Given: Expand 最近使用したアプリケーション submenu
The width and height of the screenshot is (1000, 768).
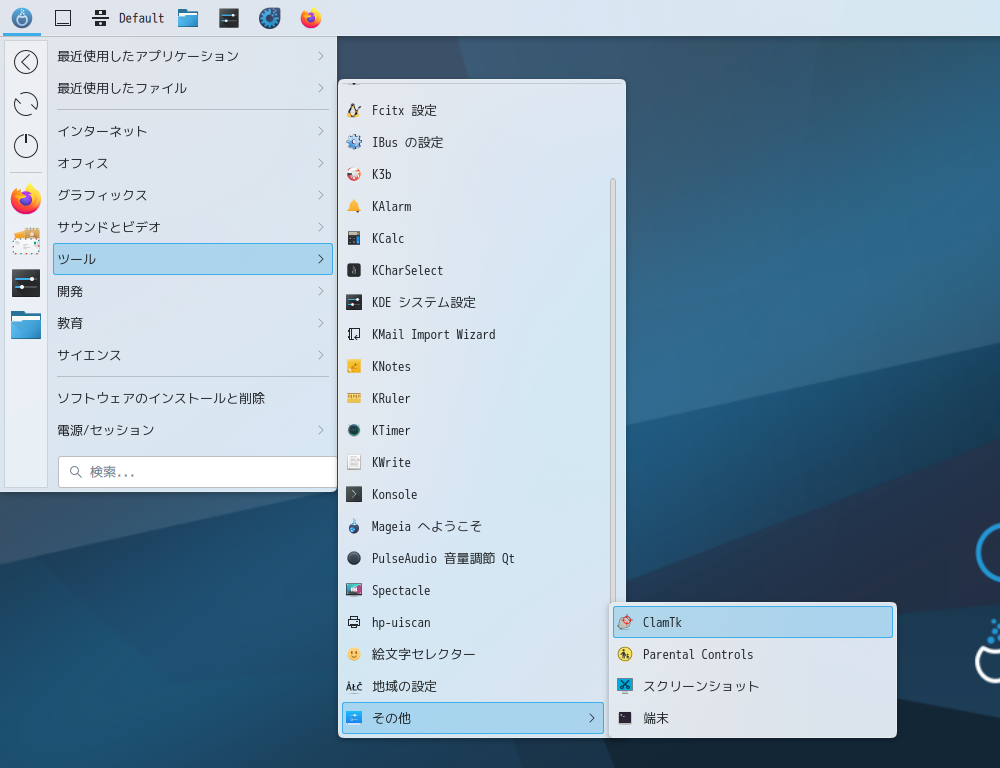Looking at the screenshot, I should [193, 56].
